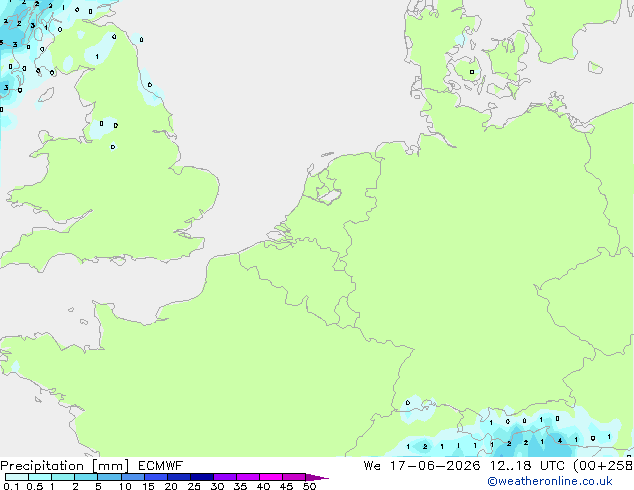Click the 'Precipitation [mm]' title text
The height and width of the screenshot is (490, 634).
[x=65, y=466]
